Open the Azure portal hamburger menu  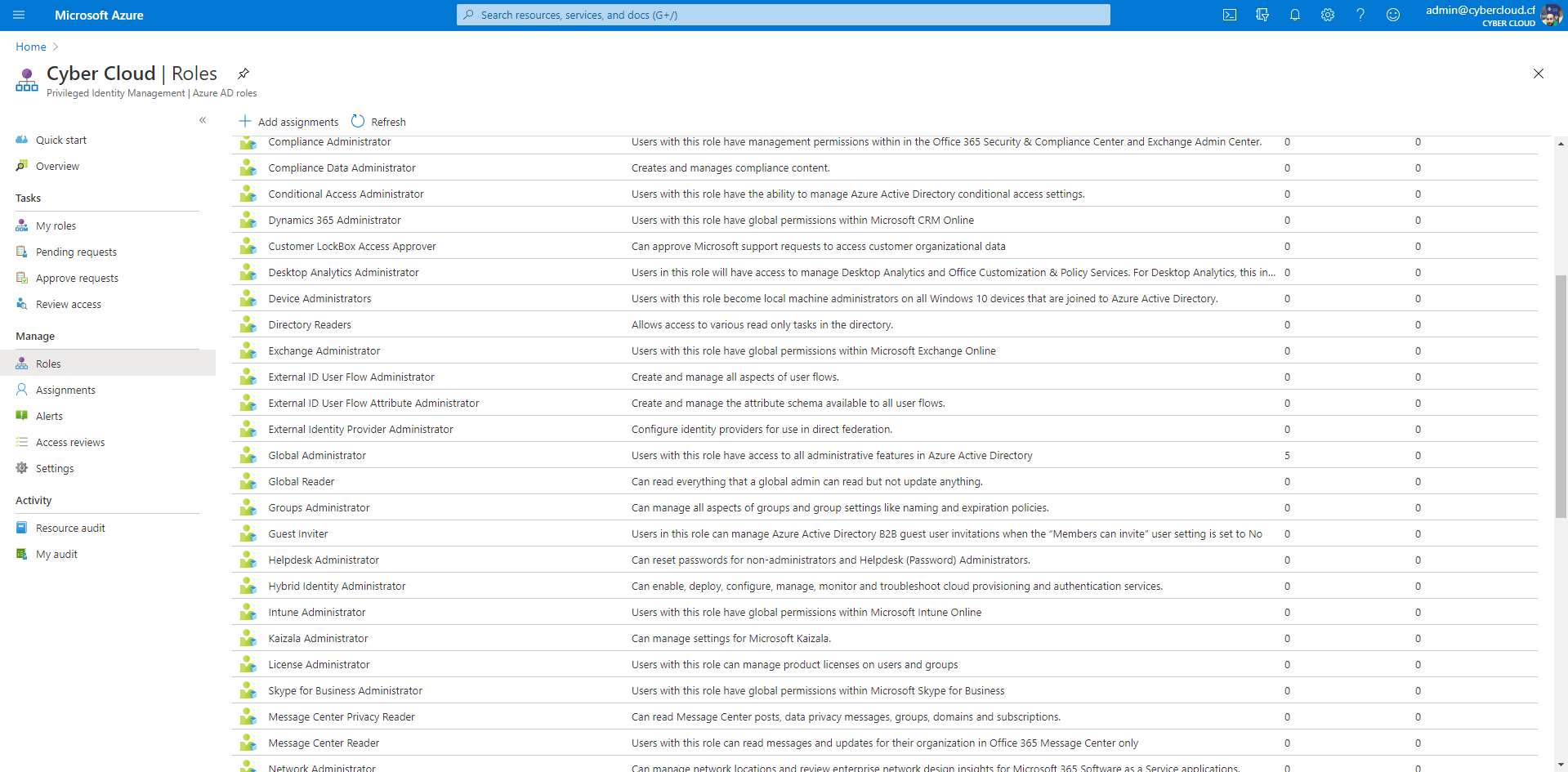[19, 15]
